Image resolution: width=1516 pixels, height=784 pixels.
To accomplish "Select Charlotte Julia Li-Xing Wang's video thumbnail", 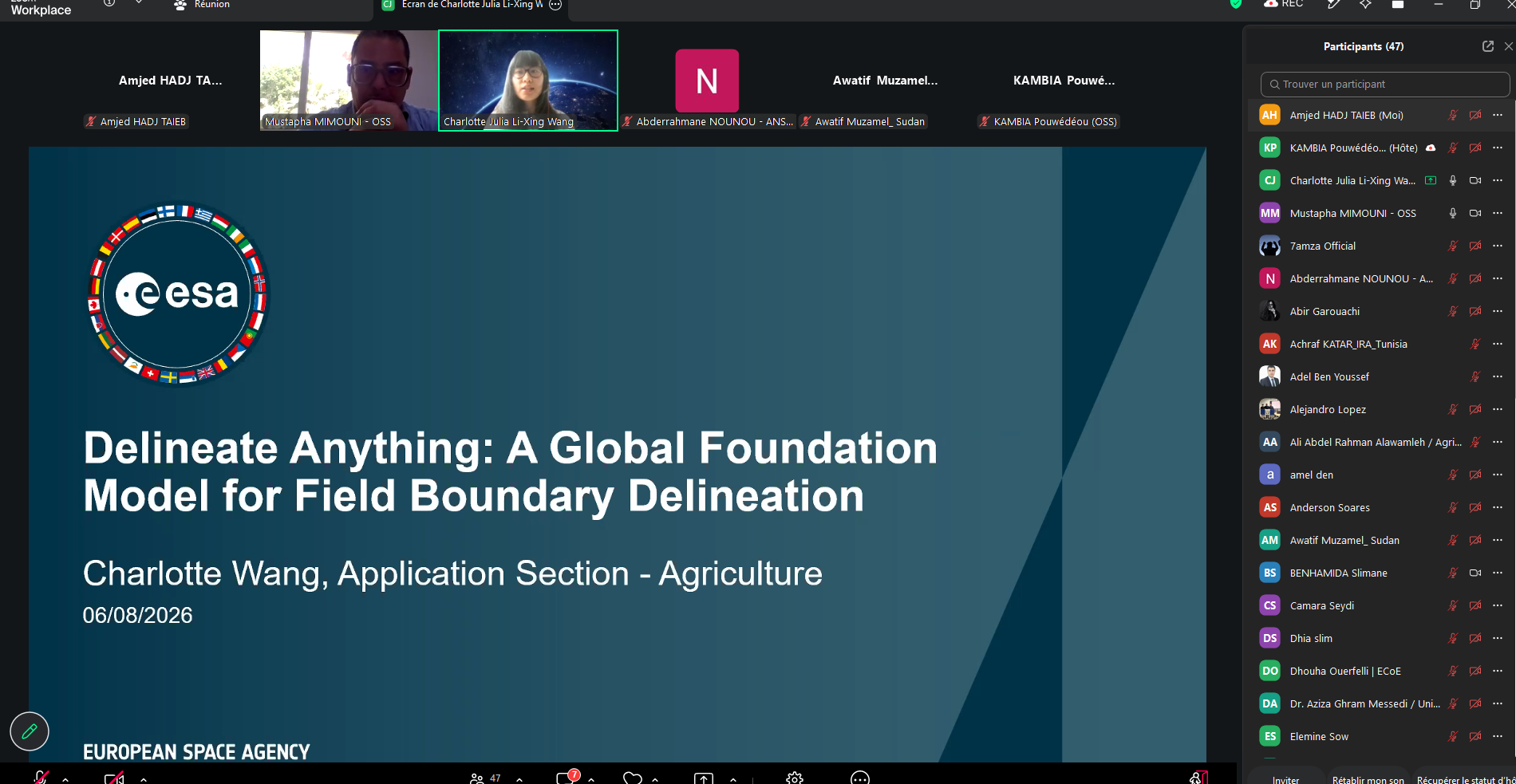I will tap(528, 81).
